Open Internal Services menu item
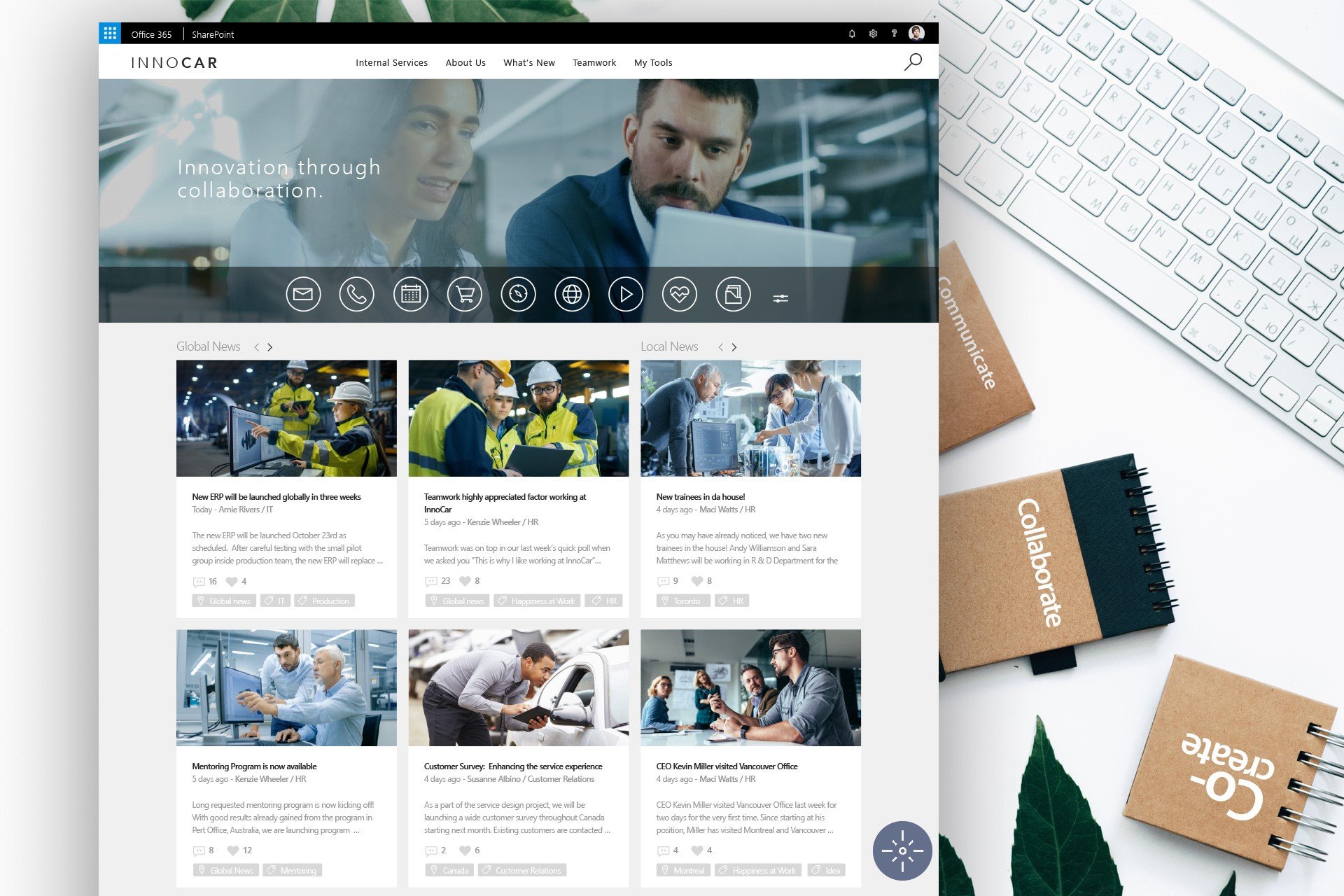1344x896 pixels. click(x=390, y=62)
